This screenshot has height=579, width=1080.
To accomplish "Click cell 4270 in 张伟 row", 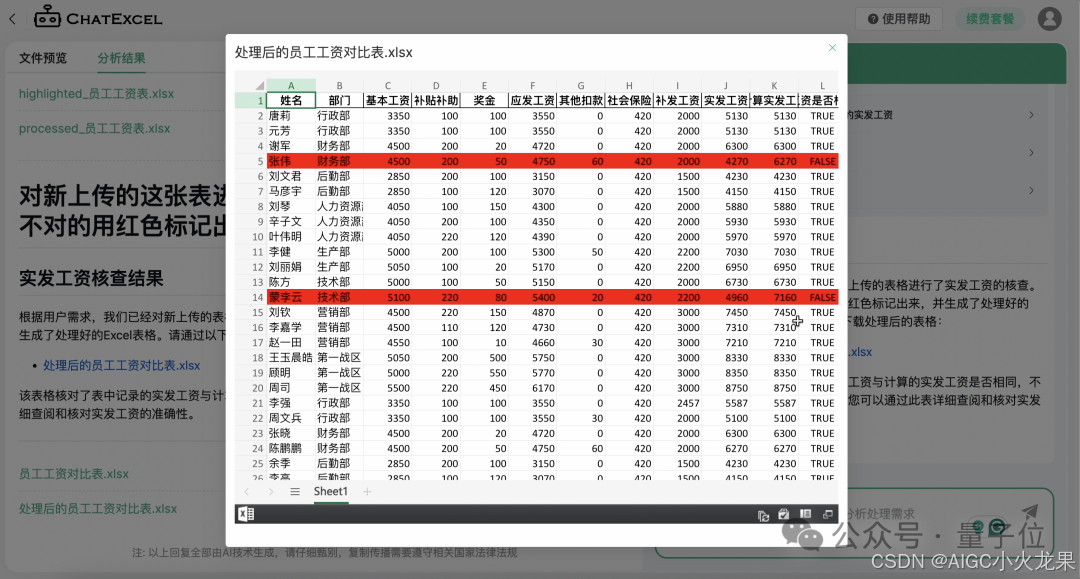I will click(726, 161).
